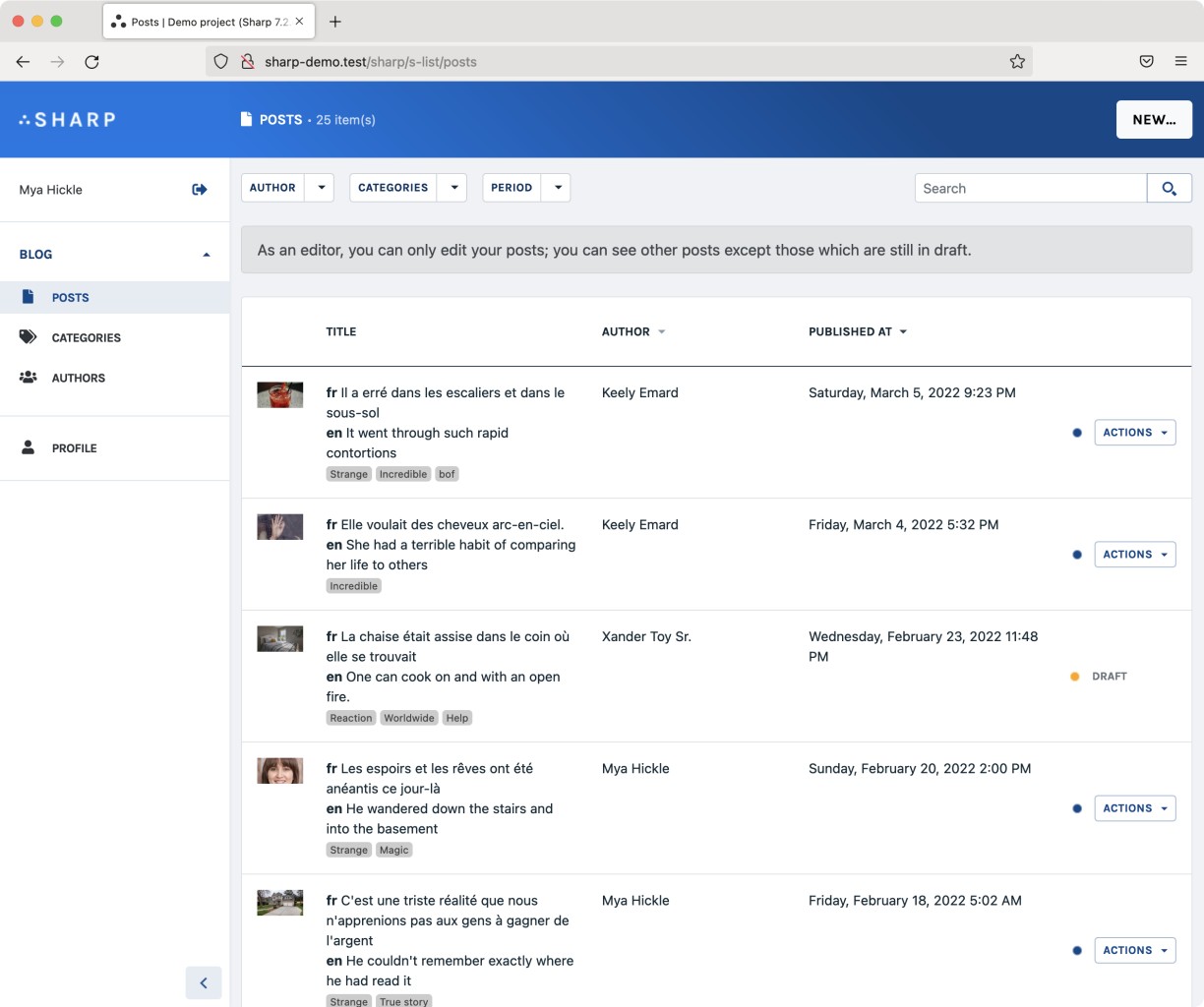The height and width of the screenshot is (1007, 1204).
Task: Collapse the sidebar with the left chevron
Action: click(x=204, y=982)
